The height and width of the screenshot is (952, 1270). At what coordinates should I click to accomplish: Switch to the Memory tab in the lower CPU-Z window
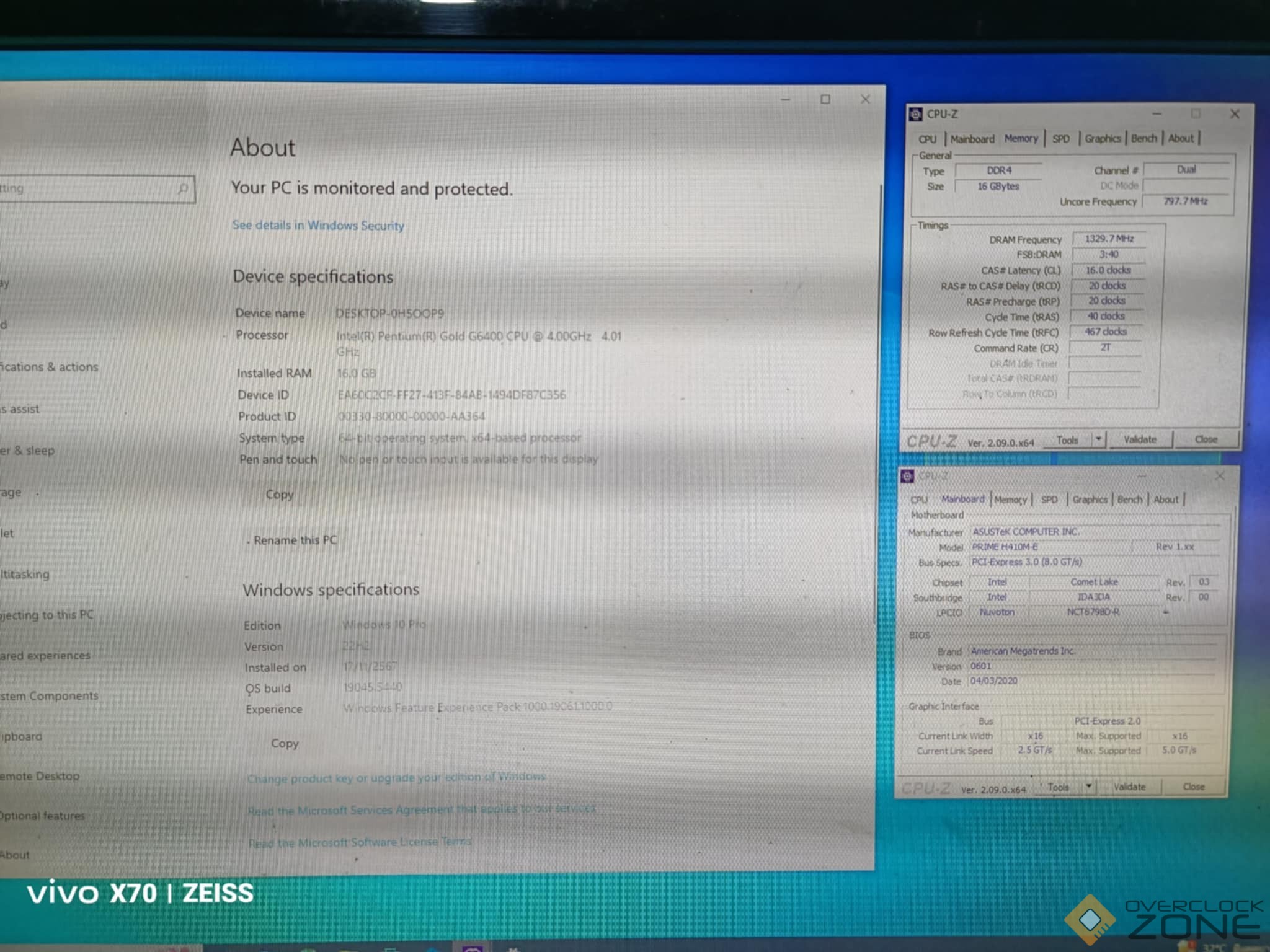point(1011,500)
